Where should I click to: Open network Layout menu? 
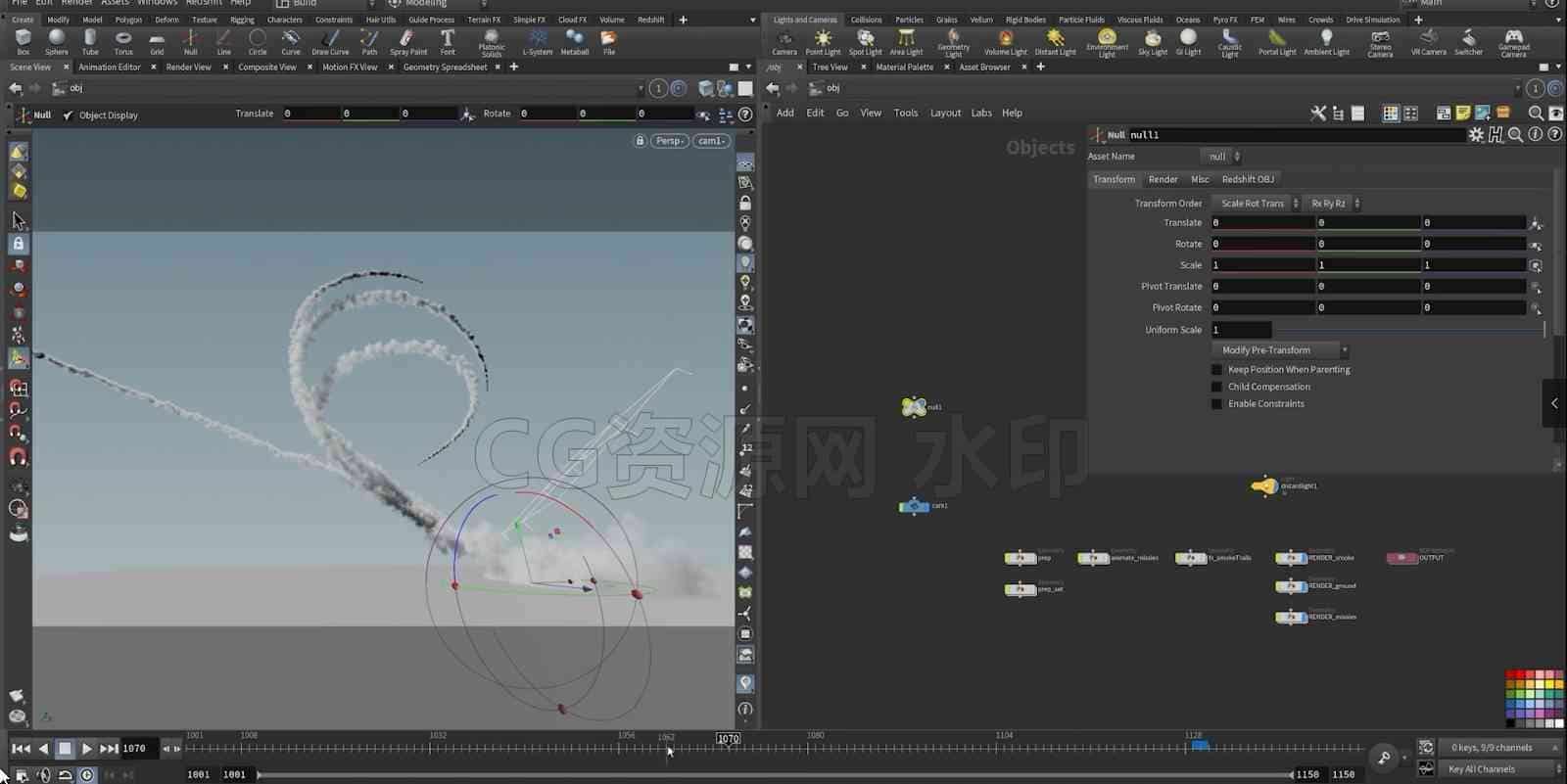coord(945,114)
